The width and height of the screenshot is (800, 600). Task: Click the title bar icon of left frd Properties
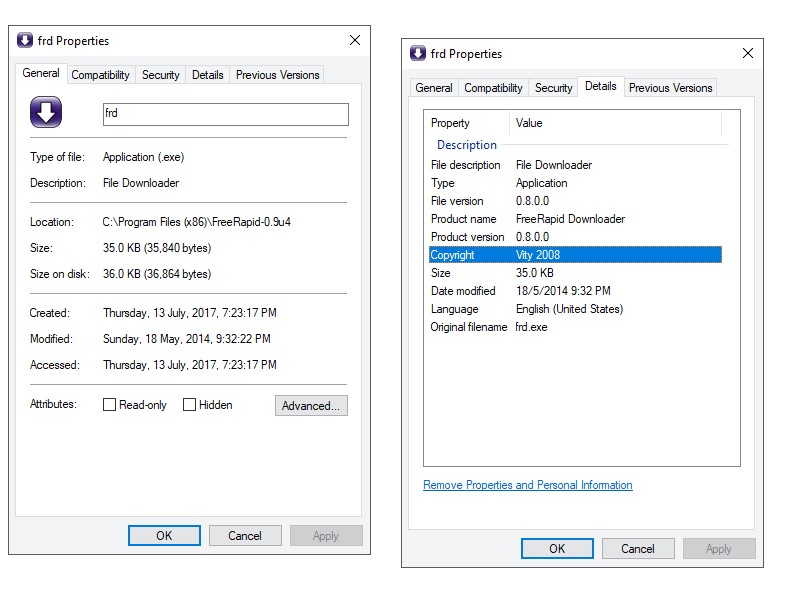pyautogui.click(x=26, y=41)
